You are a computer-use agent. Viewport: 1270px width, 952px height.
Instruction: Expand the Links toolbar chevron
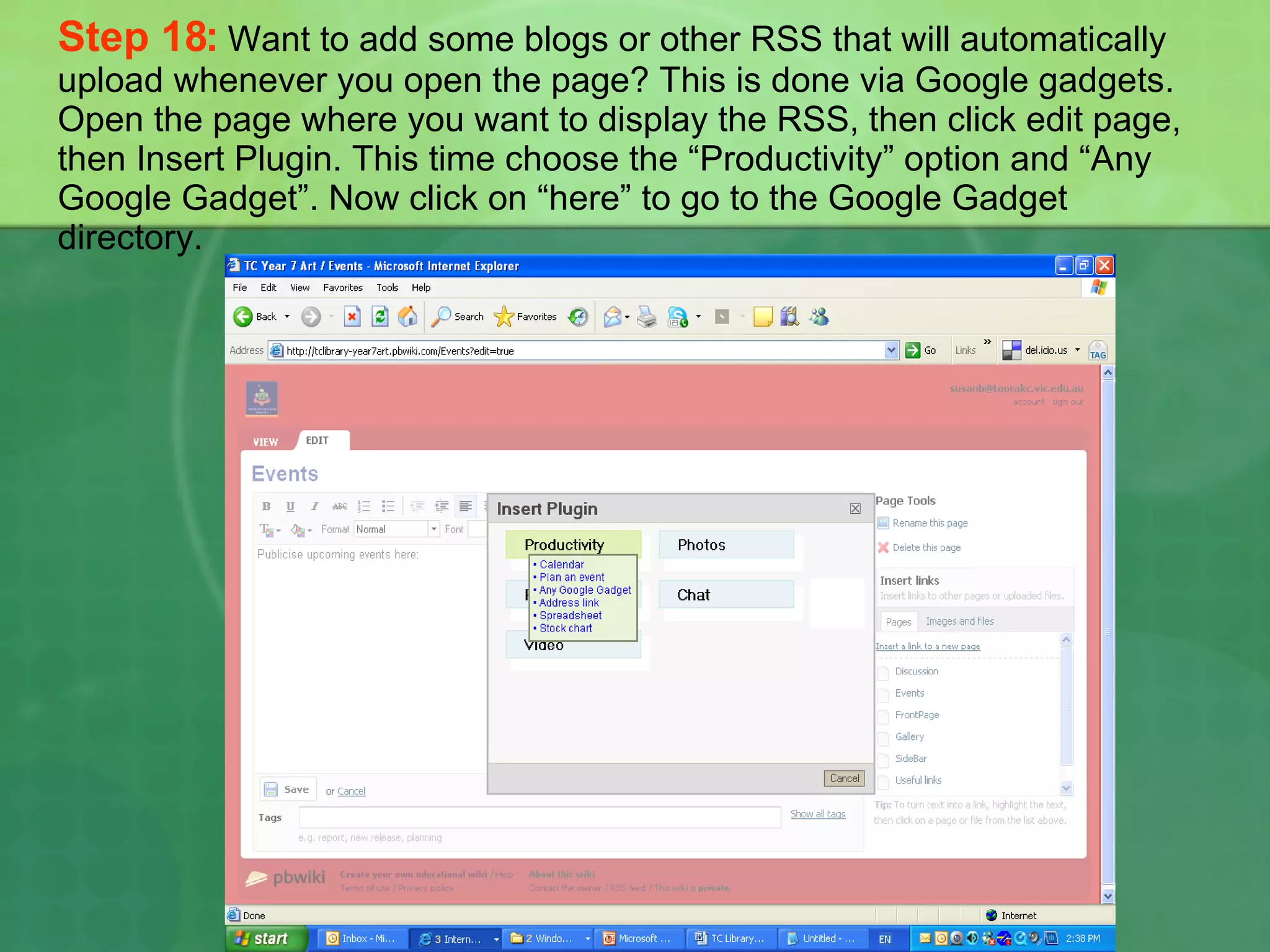987,342
